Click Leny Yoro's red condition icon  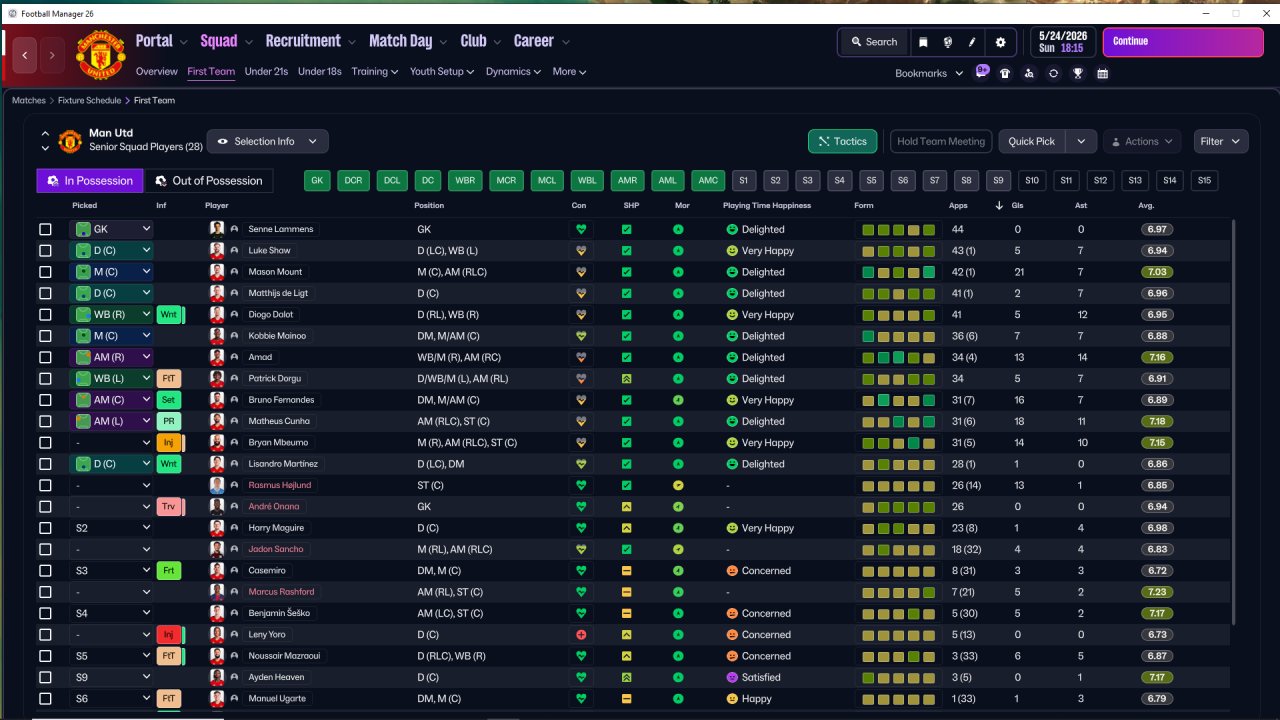pos(581,635)
